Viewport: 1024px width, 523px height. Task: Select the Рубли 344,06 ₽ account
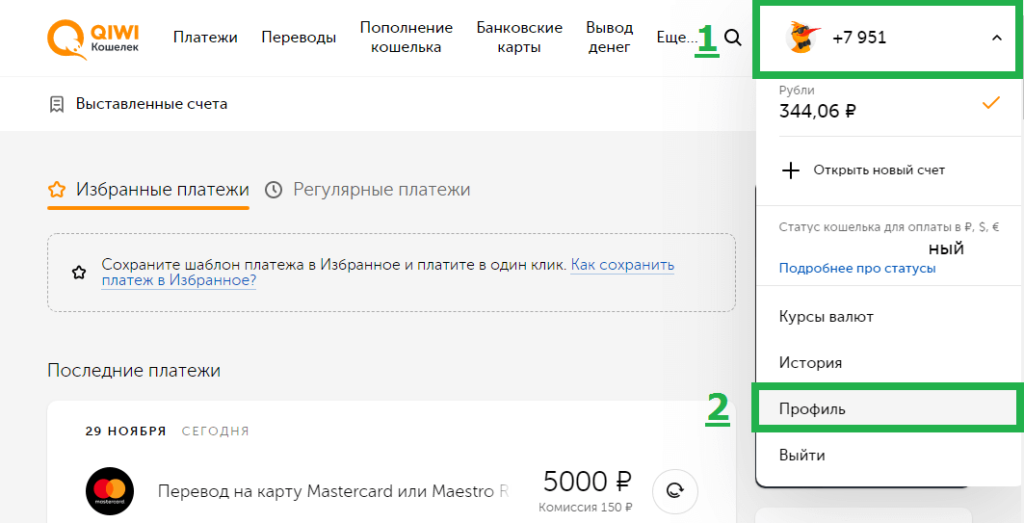point(889,103)
